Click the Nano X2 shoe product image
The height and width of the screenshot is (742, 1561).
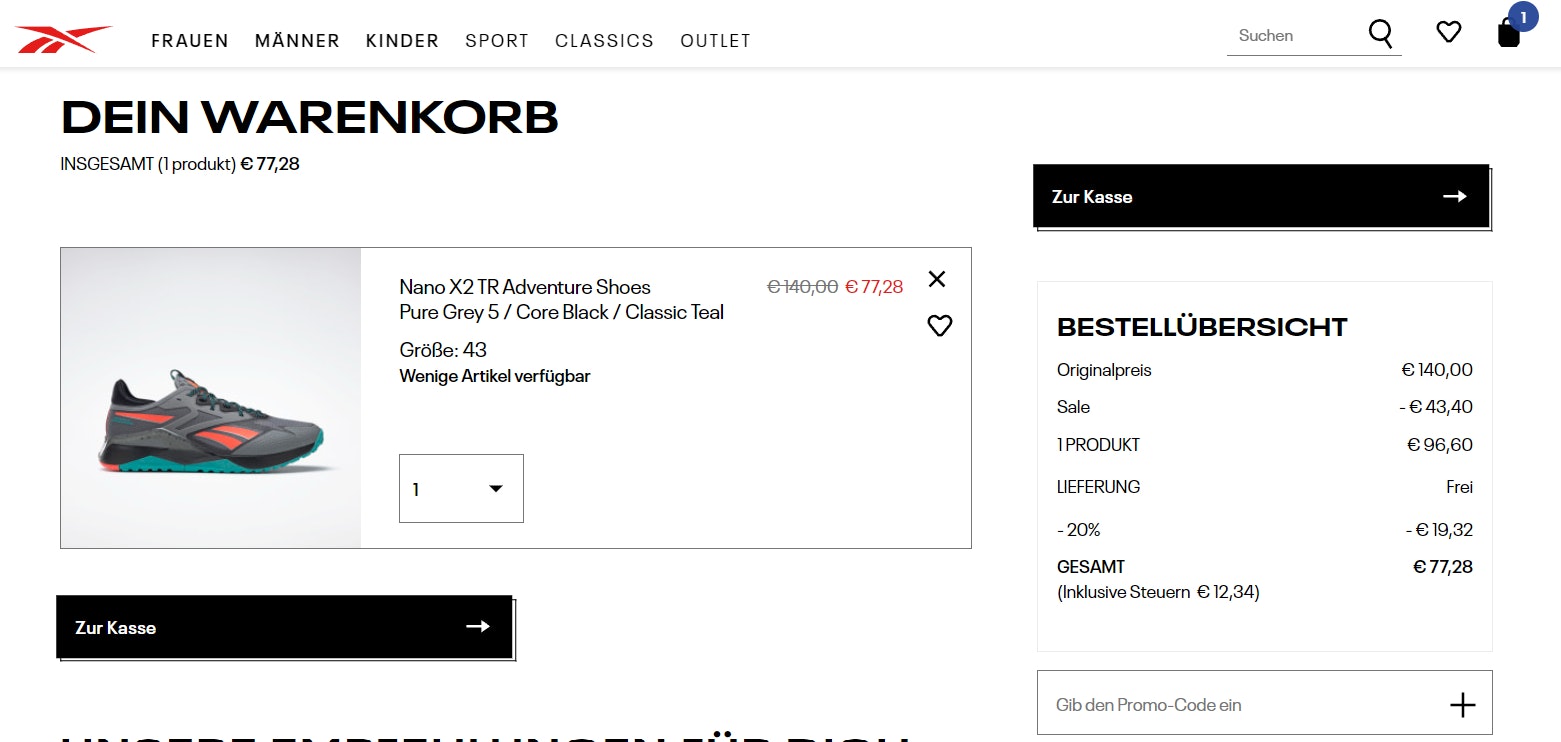pyautogui.click(x=210, y=397)
